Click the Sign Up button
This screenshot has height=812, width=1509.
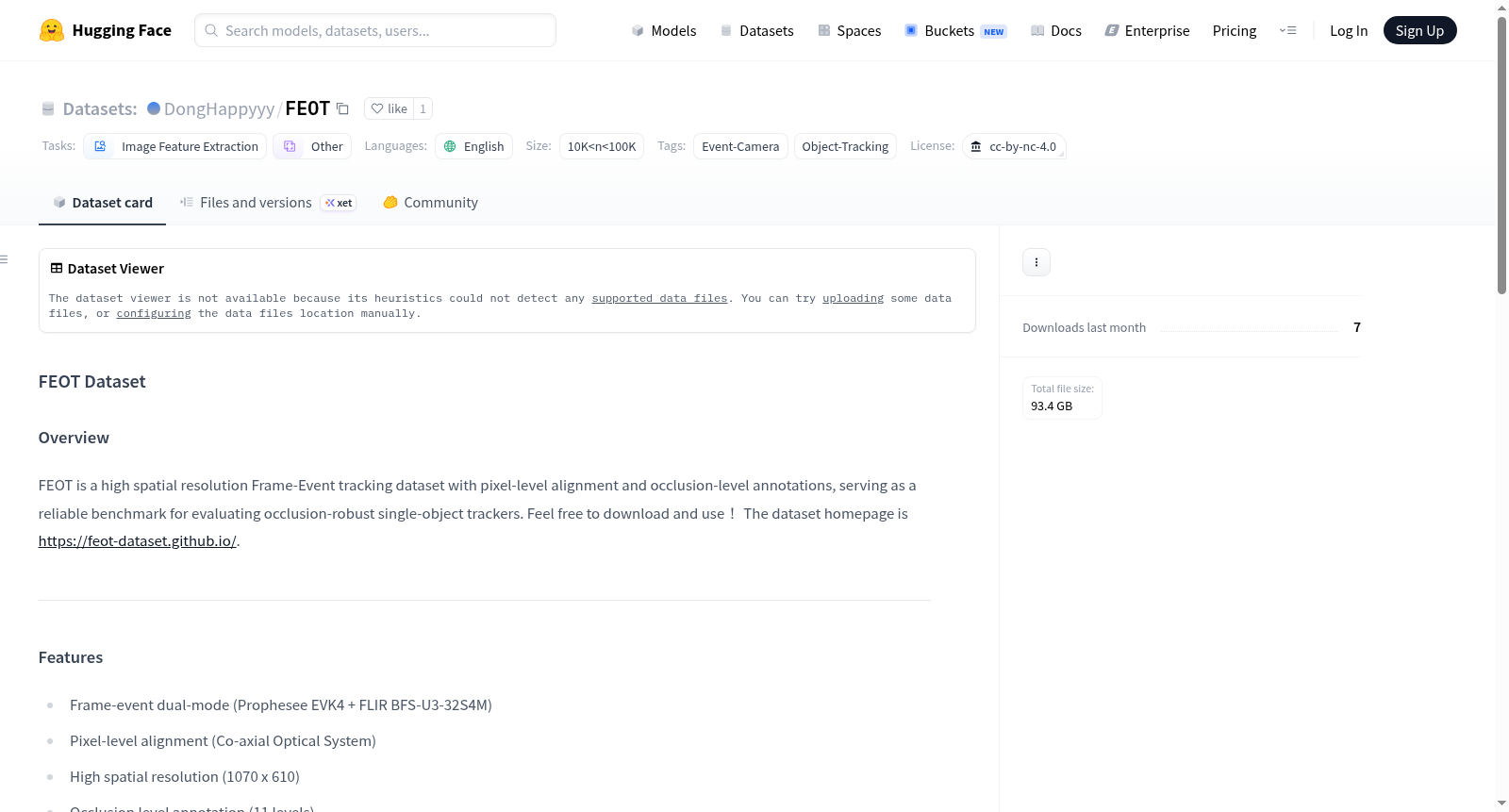pyautogui.click(x=1419, y=30)
